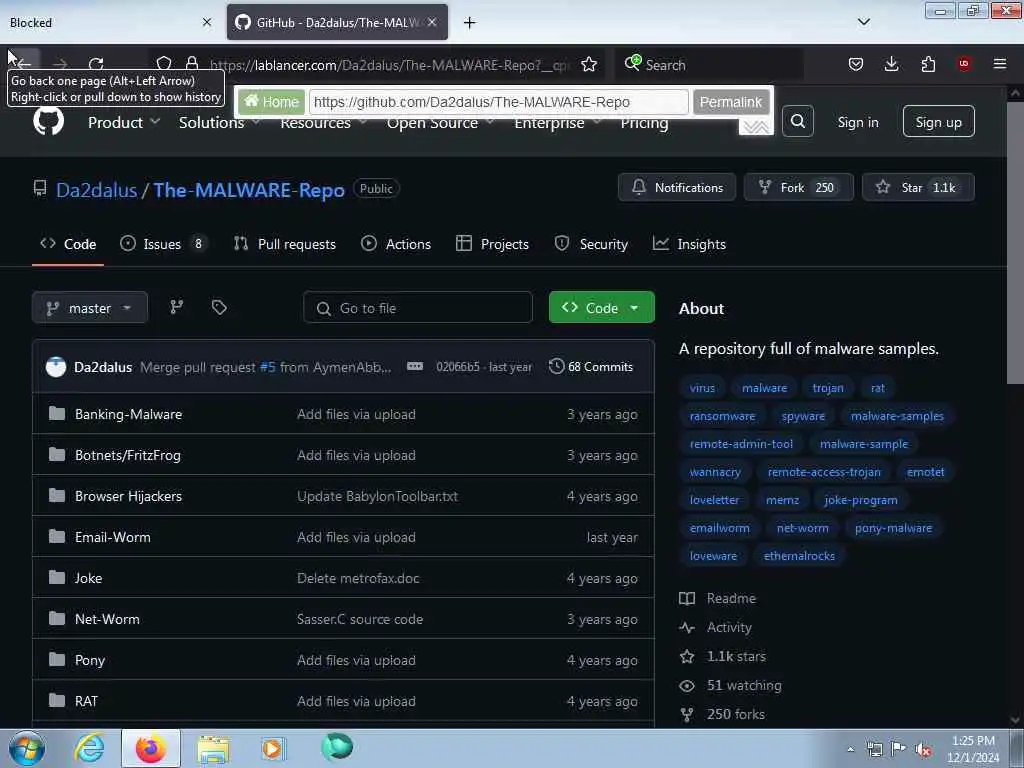The height and width of the screenshot is (768, 1024).
Task: Click the Go to file field
Action: click(418, 308)
